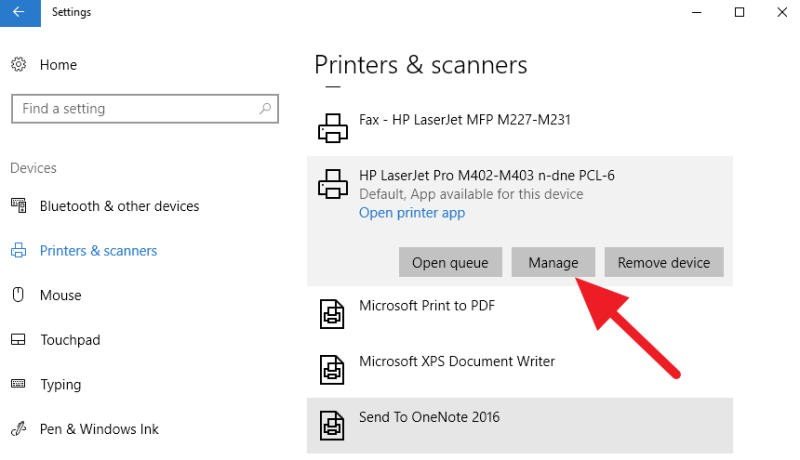The image size is (800, 460).
Task: Open the Bluetooth & other devices page
Action: 119,206
